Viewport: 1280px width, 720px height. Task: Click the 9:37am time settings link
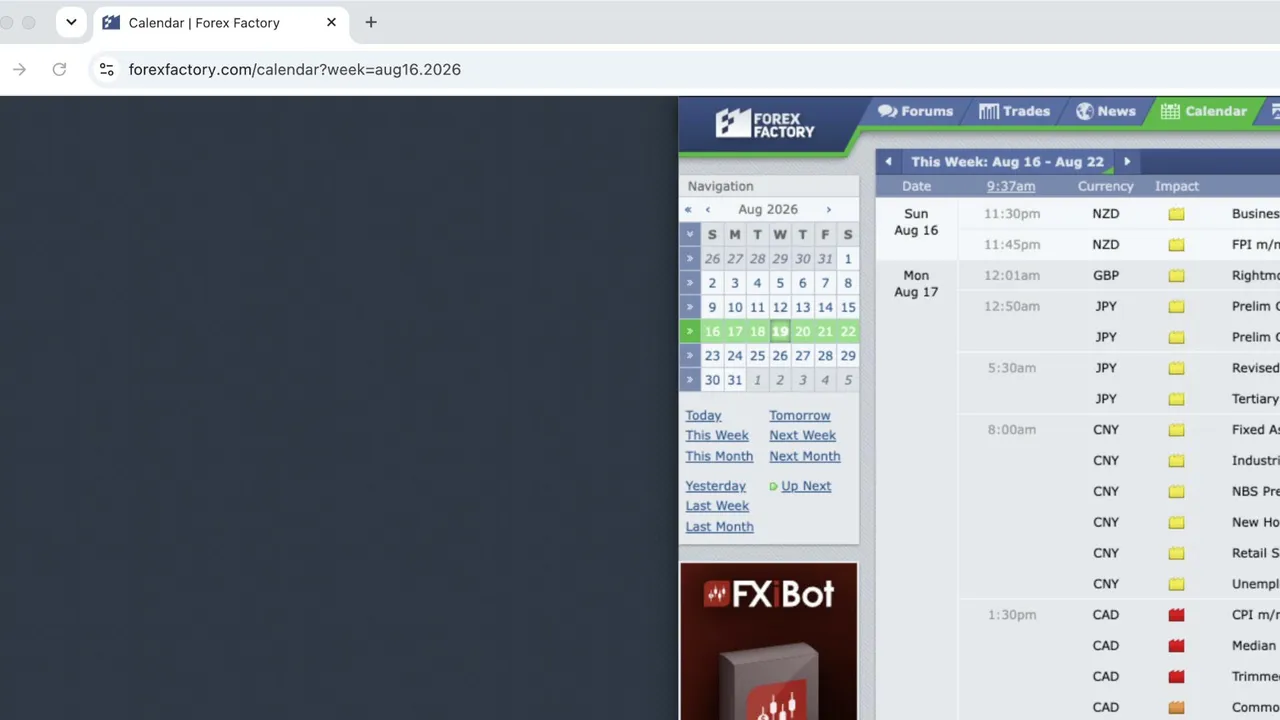(1011, 186)
